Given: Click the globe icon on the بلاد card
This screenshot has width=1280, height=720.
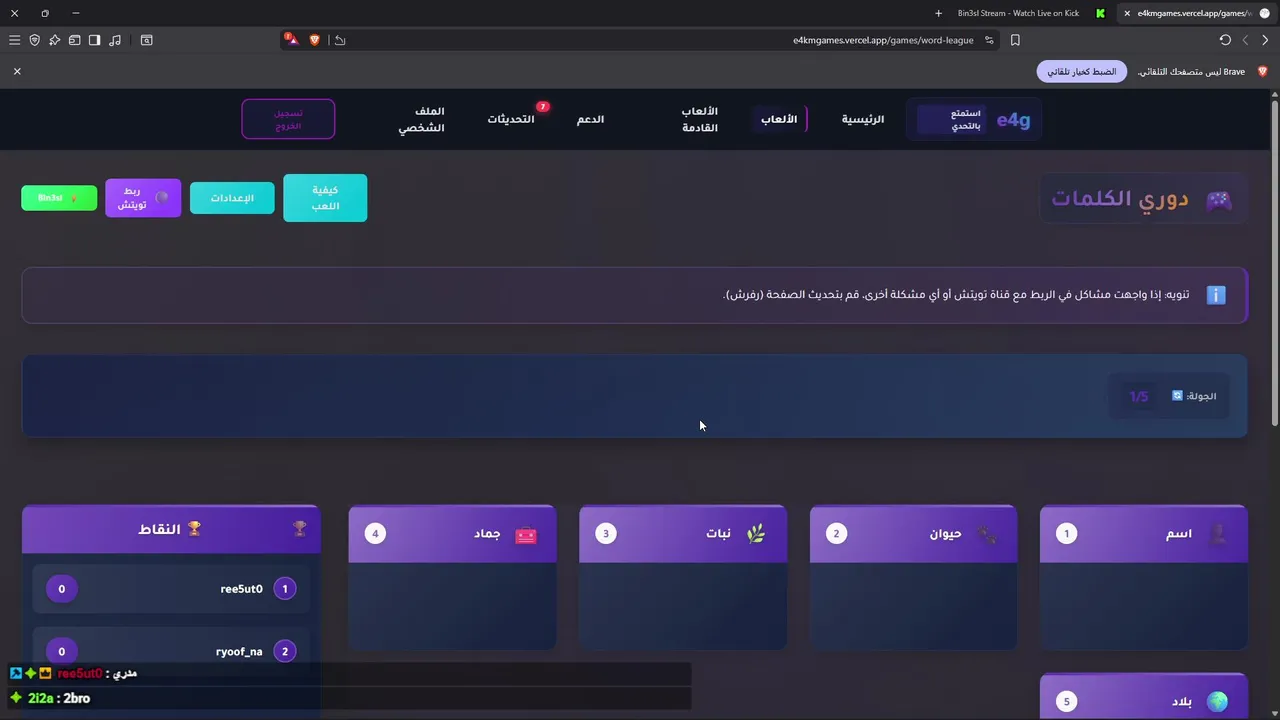Looking at the screenshot, I should click(x=1217, y=702).
